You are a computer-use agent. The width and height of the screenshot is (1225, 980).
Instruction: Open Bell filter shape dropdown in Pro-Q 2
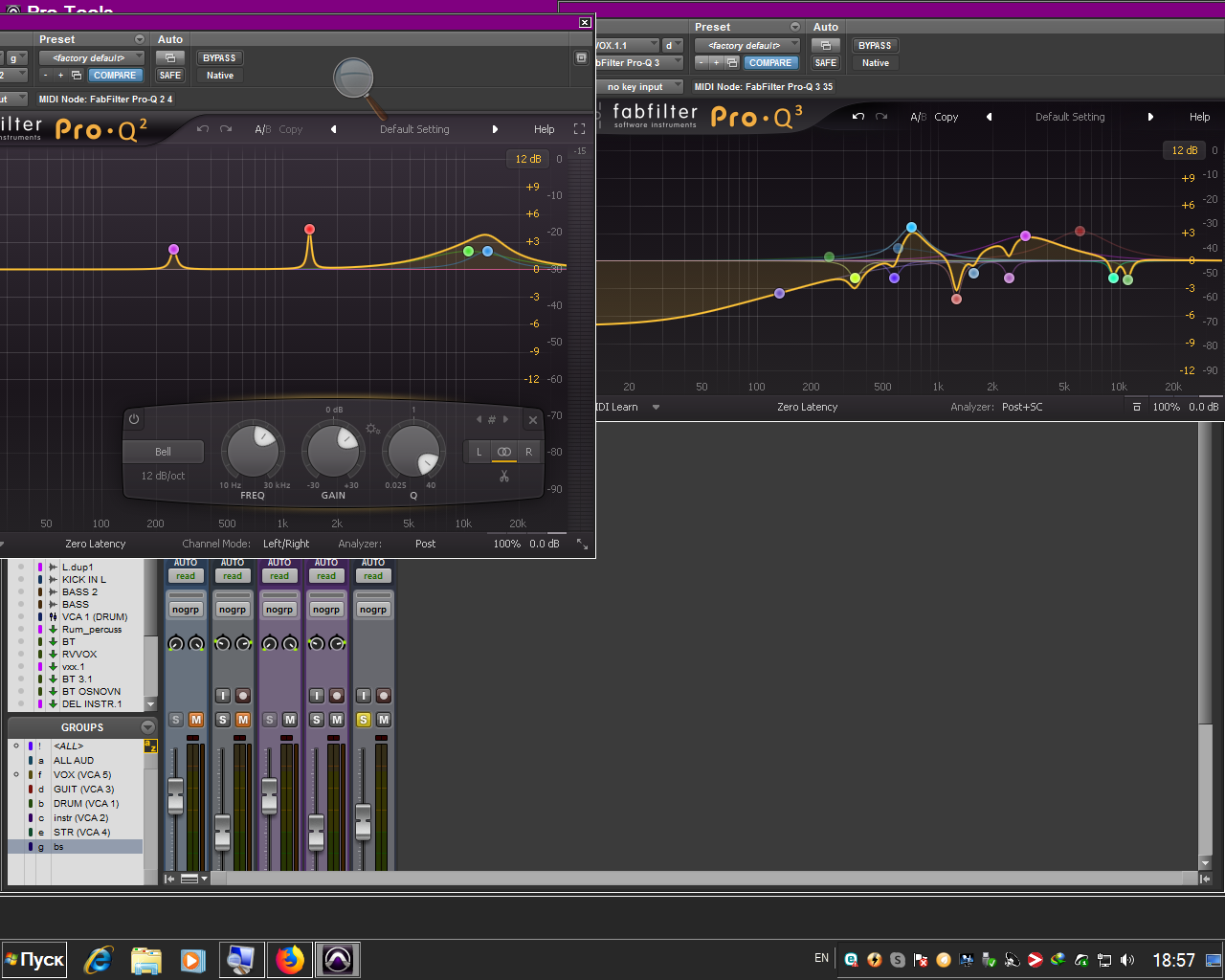click(164, 452)
